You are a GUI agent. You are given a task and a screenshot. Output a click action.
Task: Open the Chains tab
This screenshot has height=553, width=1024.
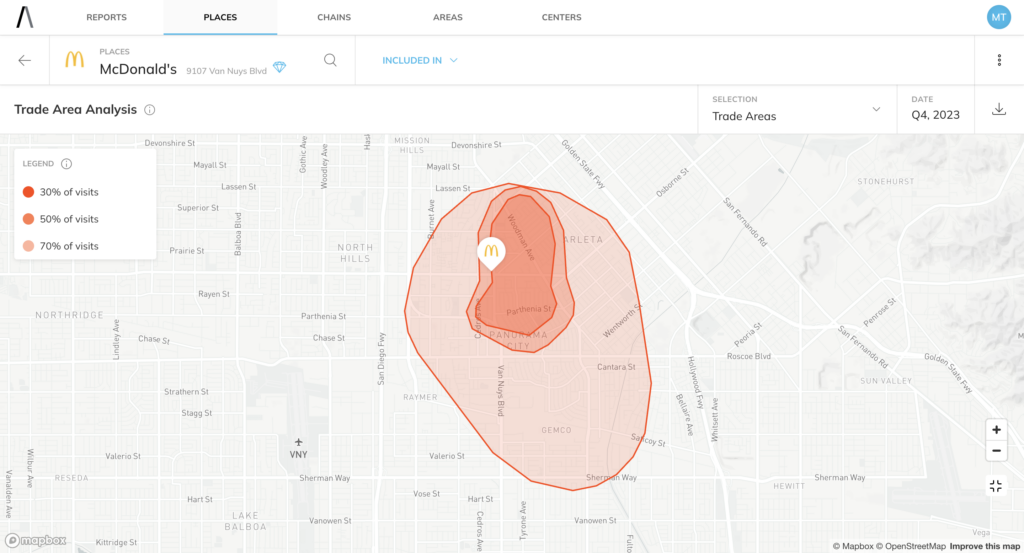[x=334, y=17]
